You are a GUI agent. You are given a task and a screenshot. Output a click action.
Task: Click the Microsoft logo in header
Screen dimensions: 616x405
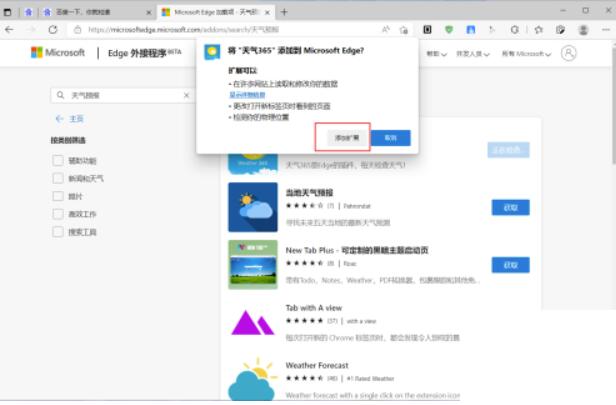(x=58, y=52)
